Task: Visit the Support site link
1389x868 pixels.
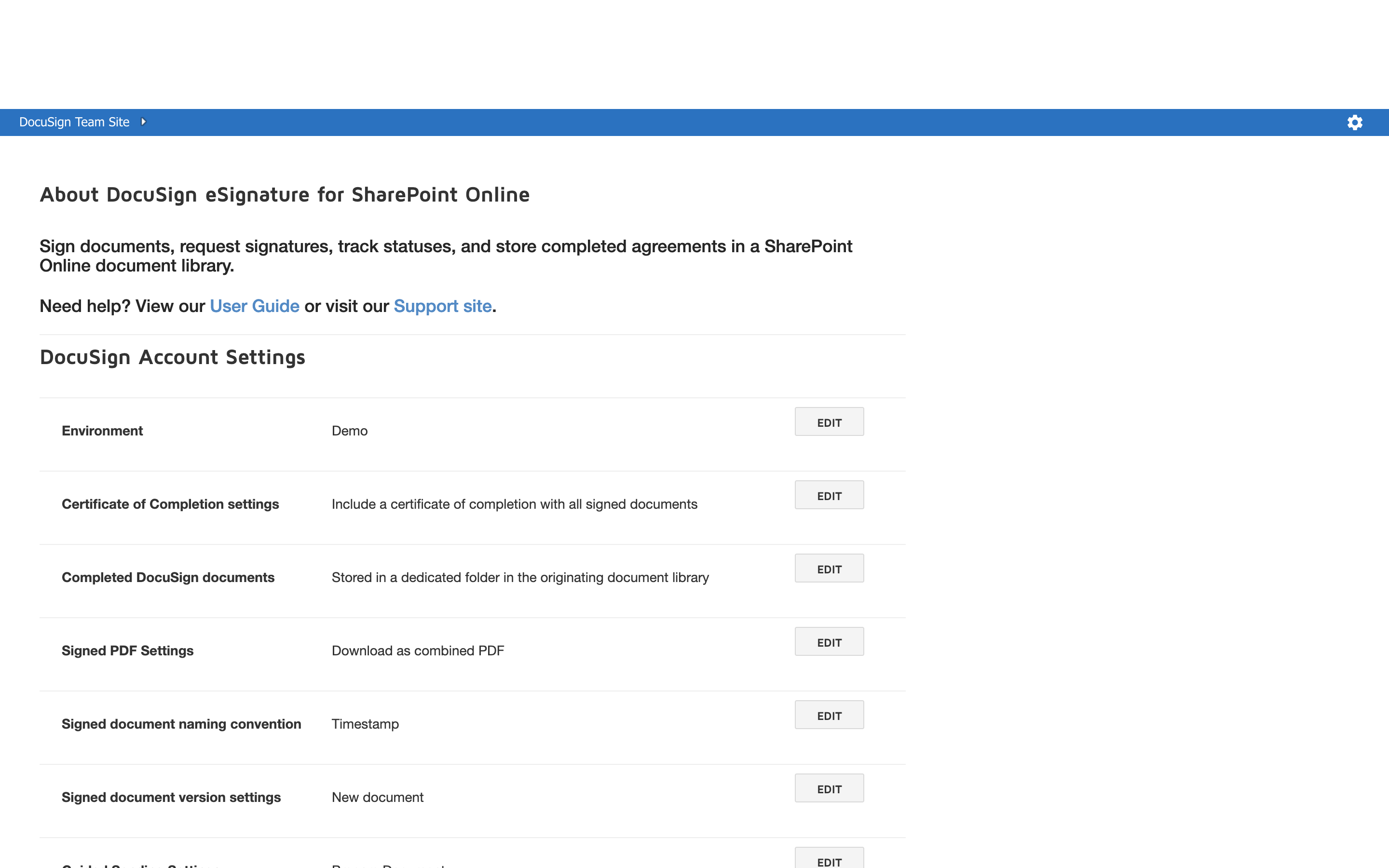Action: [x=442, y=306]
